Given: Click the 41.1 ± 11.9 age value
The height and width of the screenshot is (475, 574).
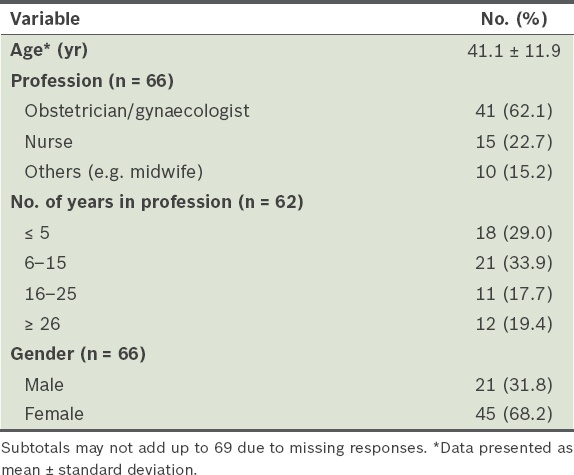Looking at the screenshot, I should 514,51.
